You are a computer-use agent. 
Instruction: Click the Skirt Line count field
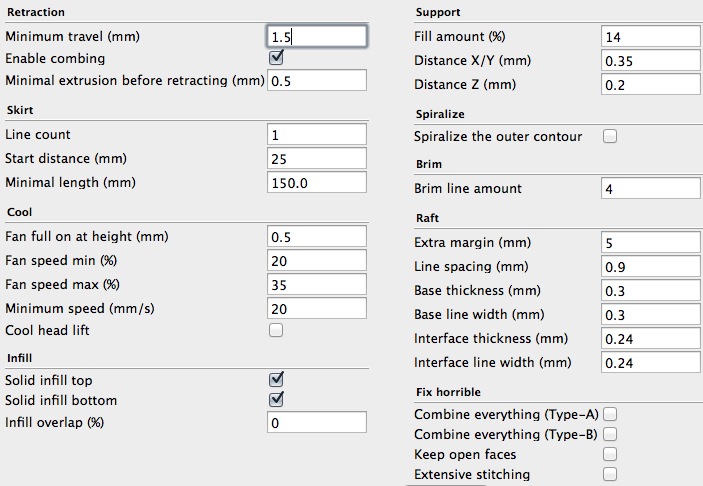click(x=317, y=135)
